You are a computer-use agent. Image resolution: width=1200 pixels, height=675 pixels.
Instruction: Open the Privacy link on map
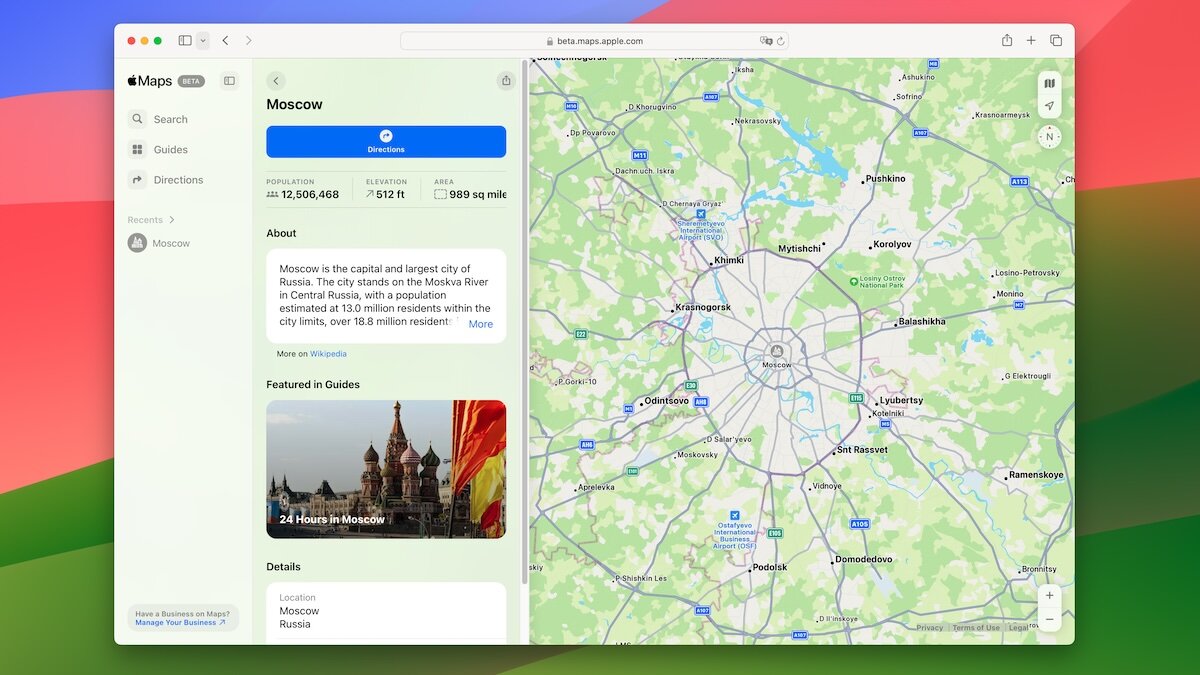pyautogui.click(x=930, y=628)
